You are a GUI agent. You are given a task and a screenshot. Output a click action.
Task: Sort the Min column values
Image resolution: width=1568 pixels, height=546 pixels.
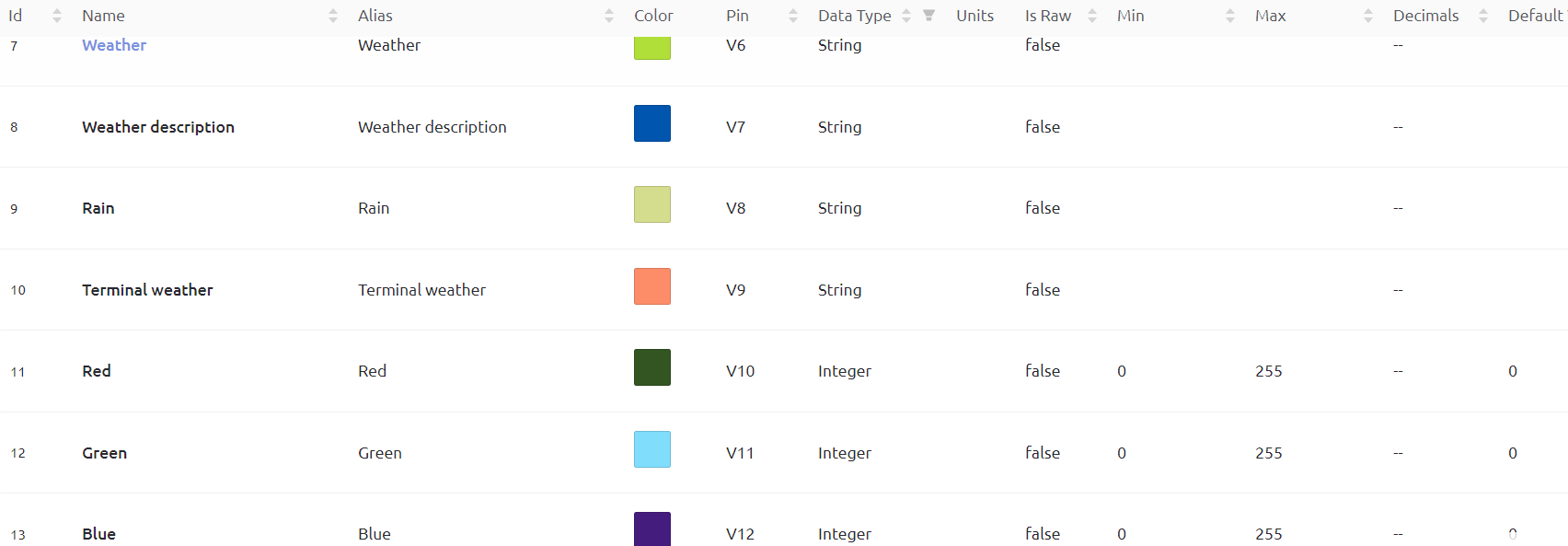(x=1229, y=16)
